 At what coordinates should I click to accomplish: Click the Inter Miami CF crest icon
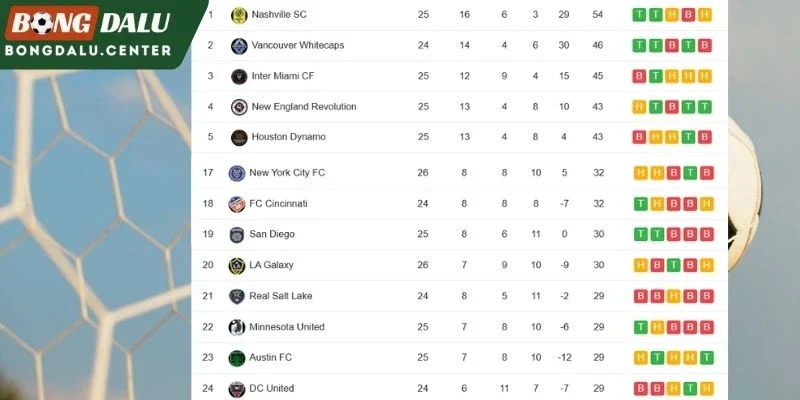coord(239,77)
